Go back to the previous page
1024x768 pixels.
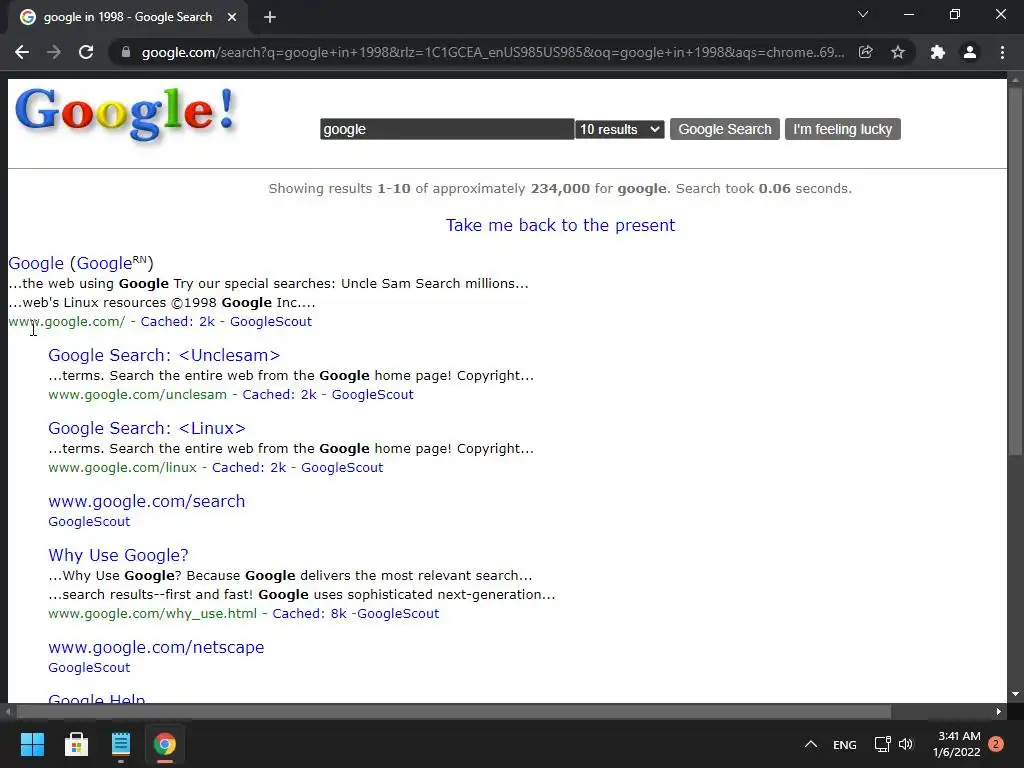click(x=22, y=52)
